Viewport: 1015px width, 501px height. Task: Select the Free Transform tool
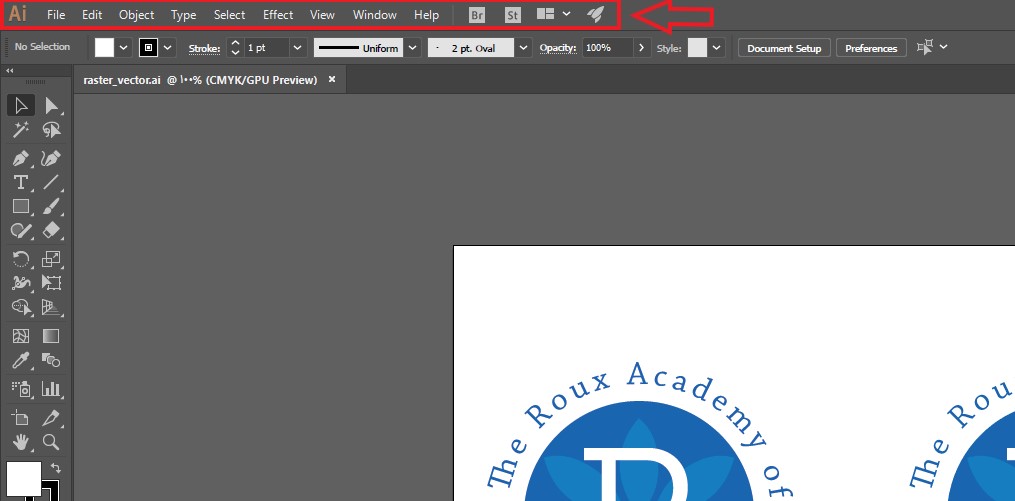tap(51, 283)
